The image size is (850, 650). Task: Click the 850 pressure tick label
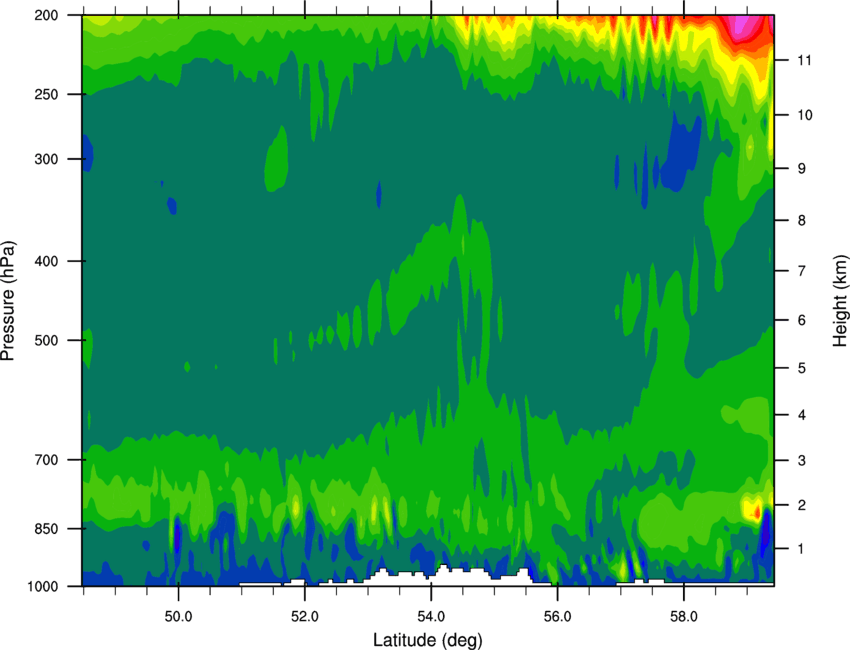pos(46,529)
